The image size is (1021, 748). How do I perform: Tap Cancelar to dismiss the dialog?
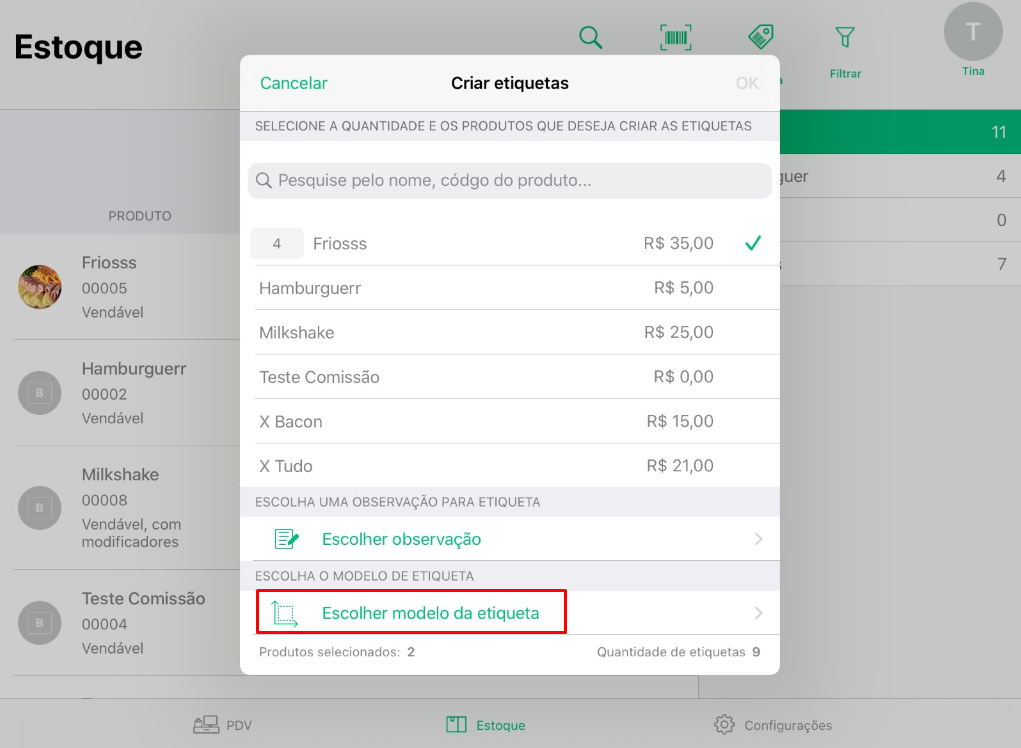(294, 83)
